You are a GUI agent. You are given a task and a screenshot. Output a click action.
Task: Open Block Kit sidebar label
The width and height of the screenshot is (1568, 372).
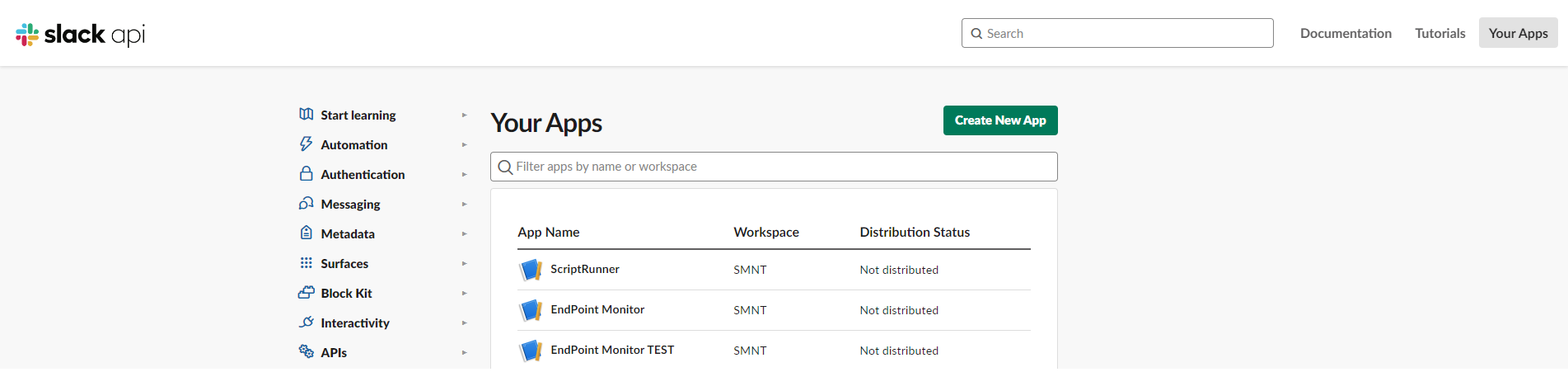coord(346,294)
